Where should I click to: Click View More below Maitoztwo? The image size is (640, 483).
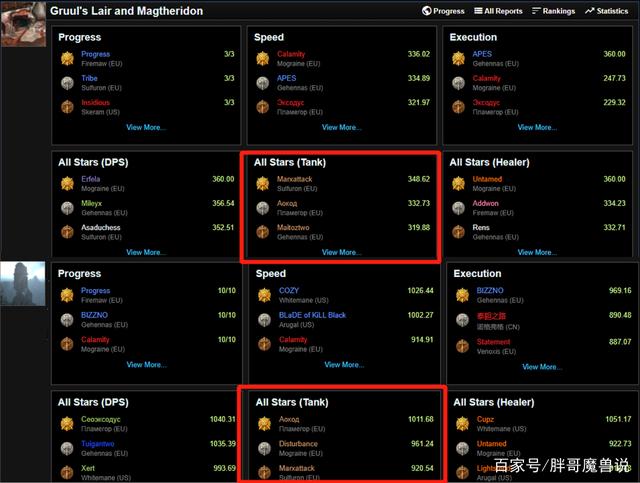[342, 252]
